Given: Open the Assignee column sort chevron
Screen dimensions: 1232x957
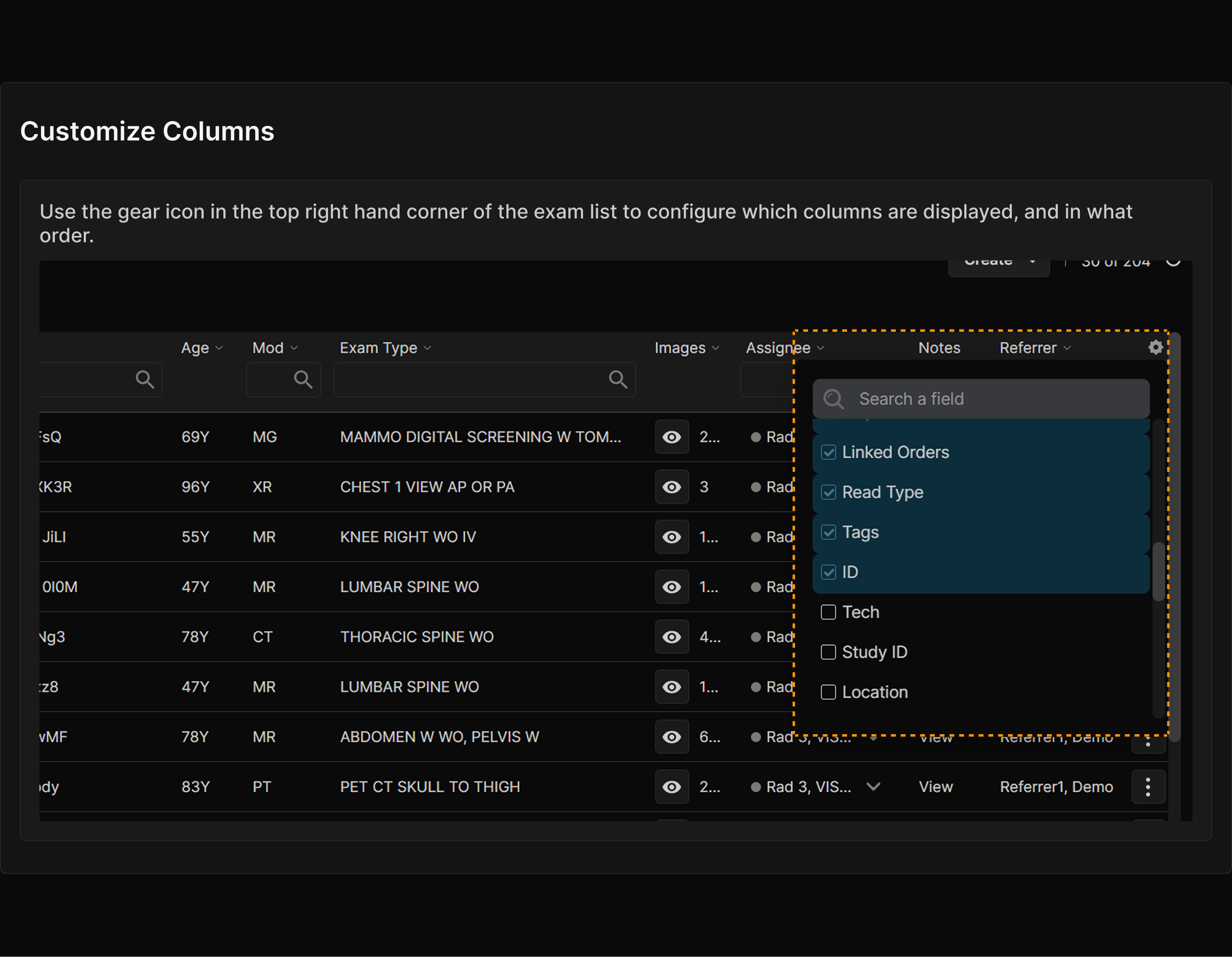Looking at the screenshot, I should coord(821,349).
